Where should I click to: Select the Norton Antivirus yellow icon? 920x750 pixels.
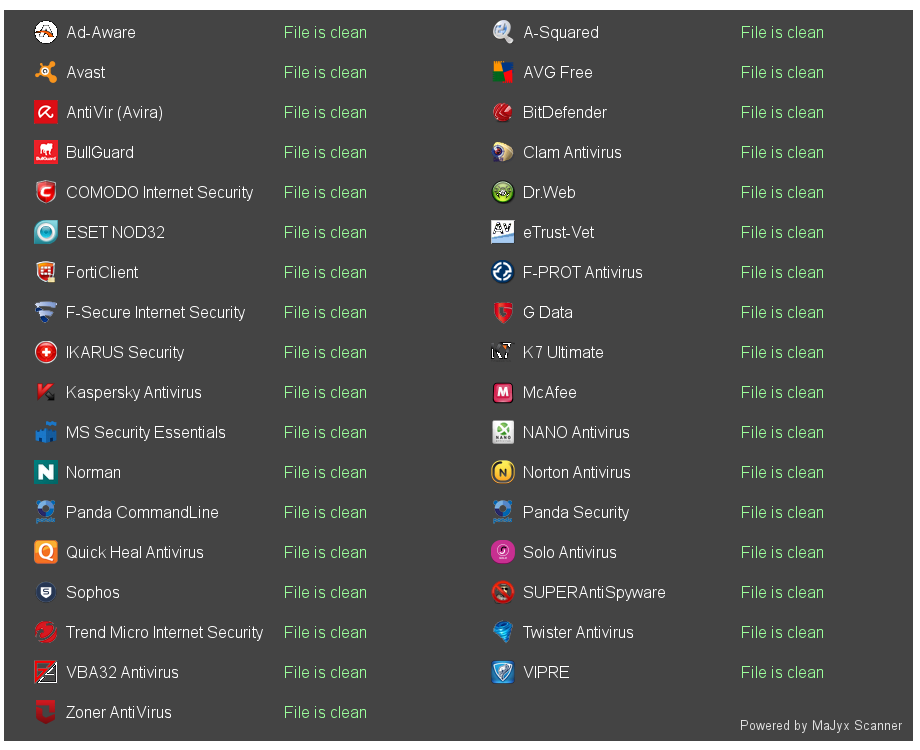(x=503, y=472)
